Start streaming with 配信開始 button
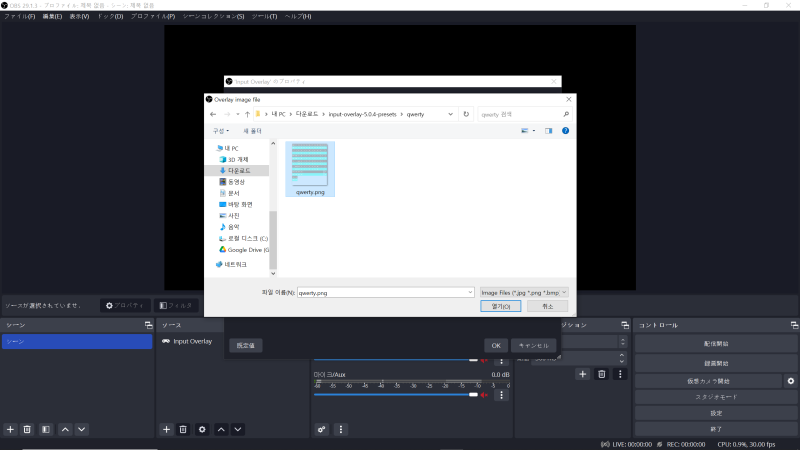Viewport: 800px width, 450px height. point(715,344)
